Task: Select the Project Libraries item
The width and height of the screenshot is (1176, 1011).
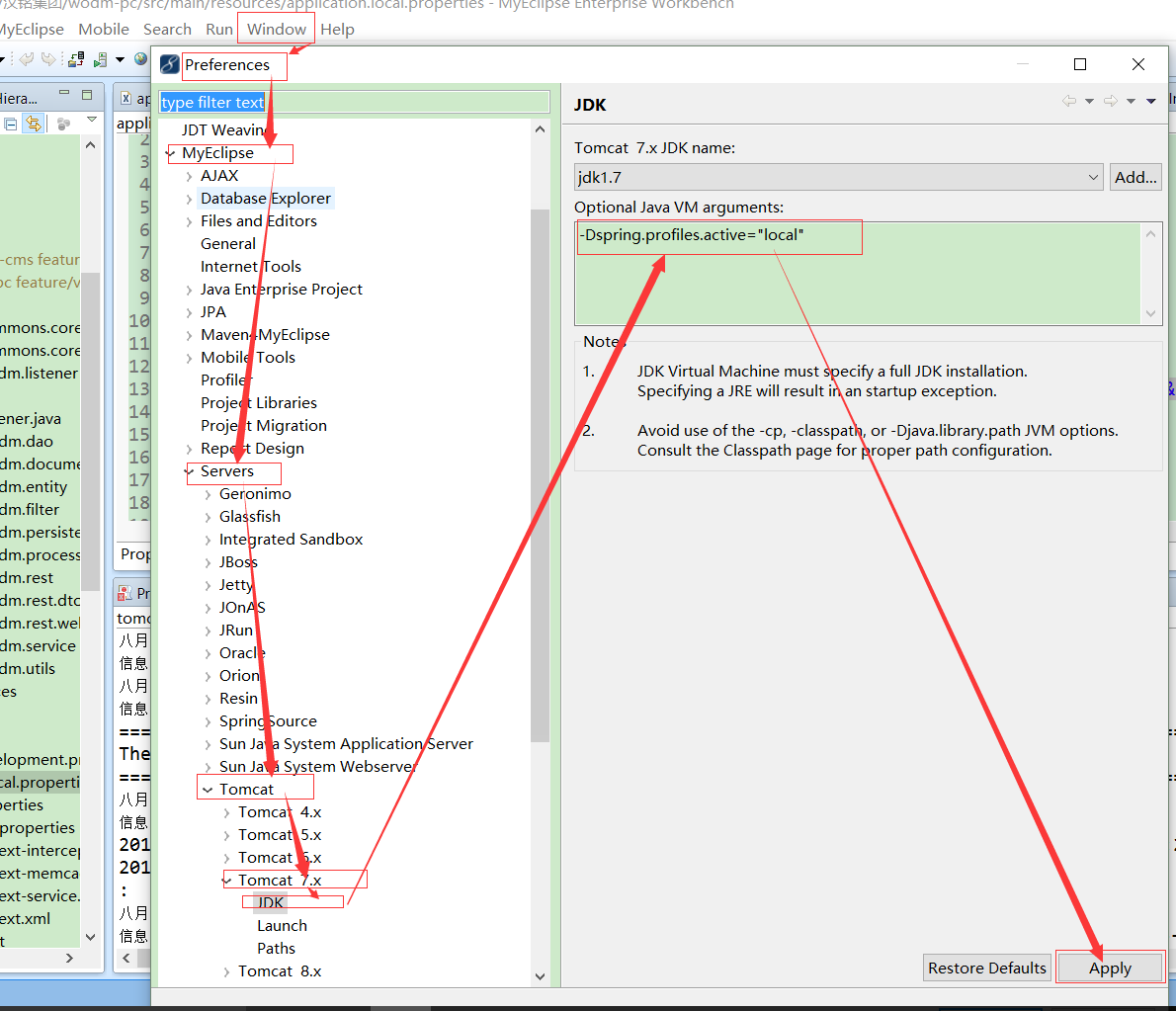Action: click(259, 403)
